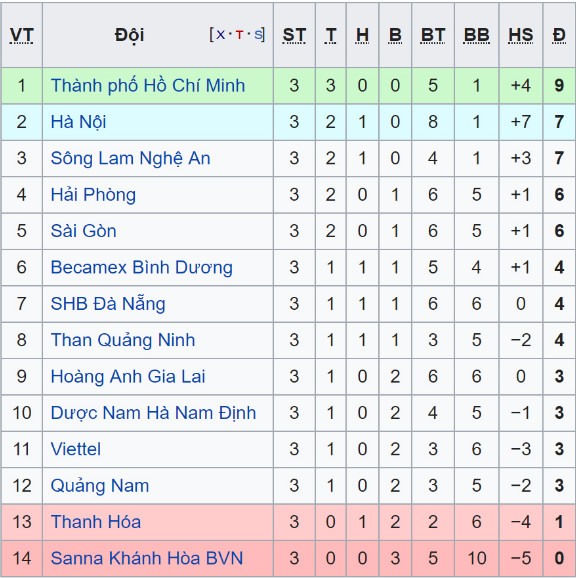The height and width of the screenshot is (578, 576).
Task: Click the SHB Đà Nẵng link
Action: 108,304
